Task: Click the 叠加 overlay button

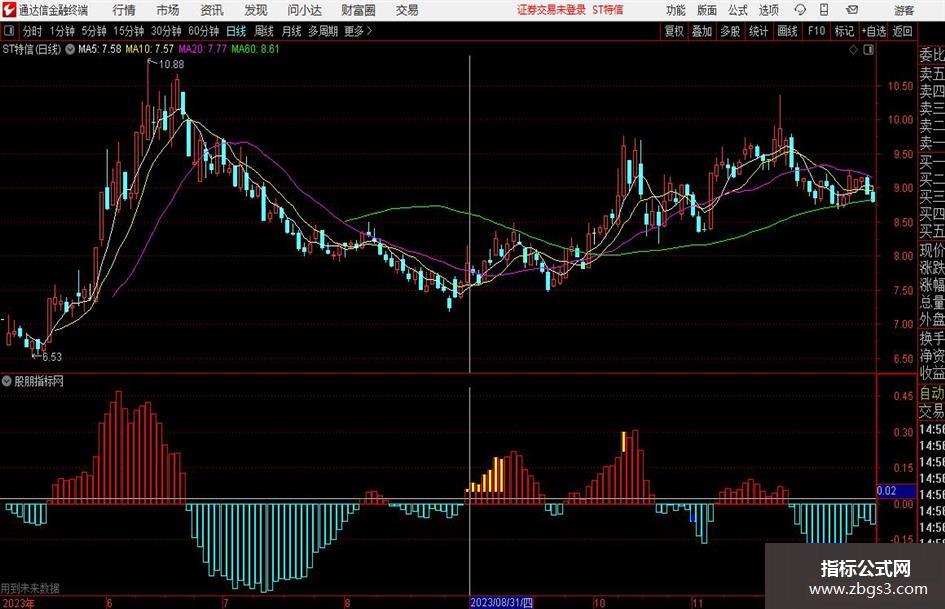Action: click(x=702, y=31)
